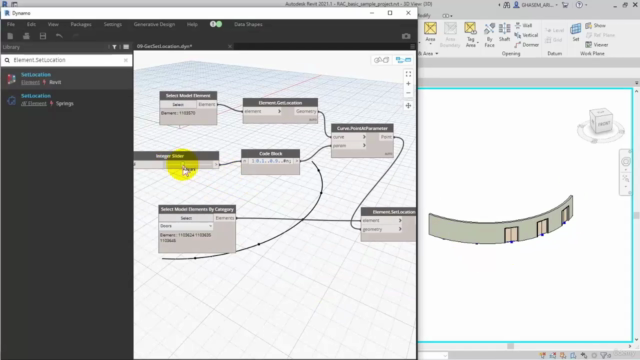Click the library filter funnel icon

(114, 47)
